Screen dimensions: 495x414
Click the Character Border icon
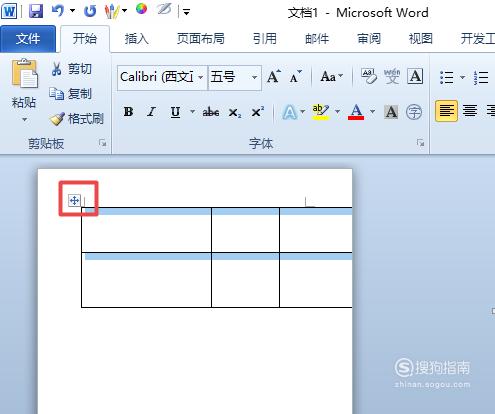click(415, 76)
